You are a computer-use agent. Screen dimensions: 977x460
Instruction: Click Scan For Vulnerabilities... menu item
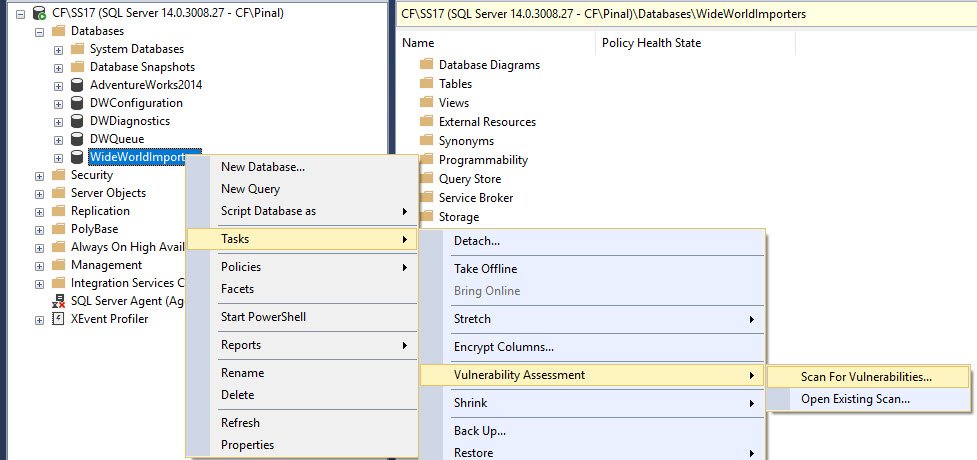click(x=869, y=376)
